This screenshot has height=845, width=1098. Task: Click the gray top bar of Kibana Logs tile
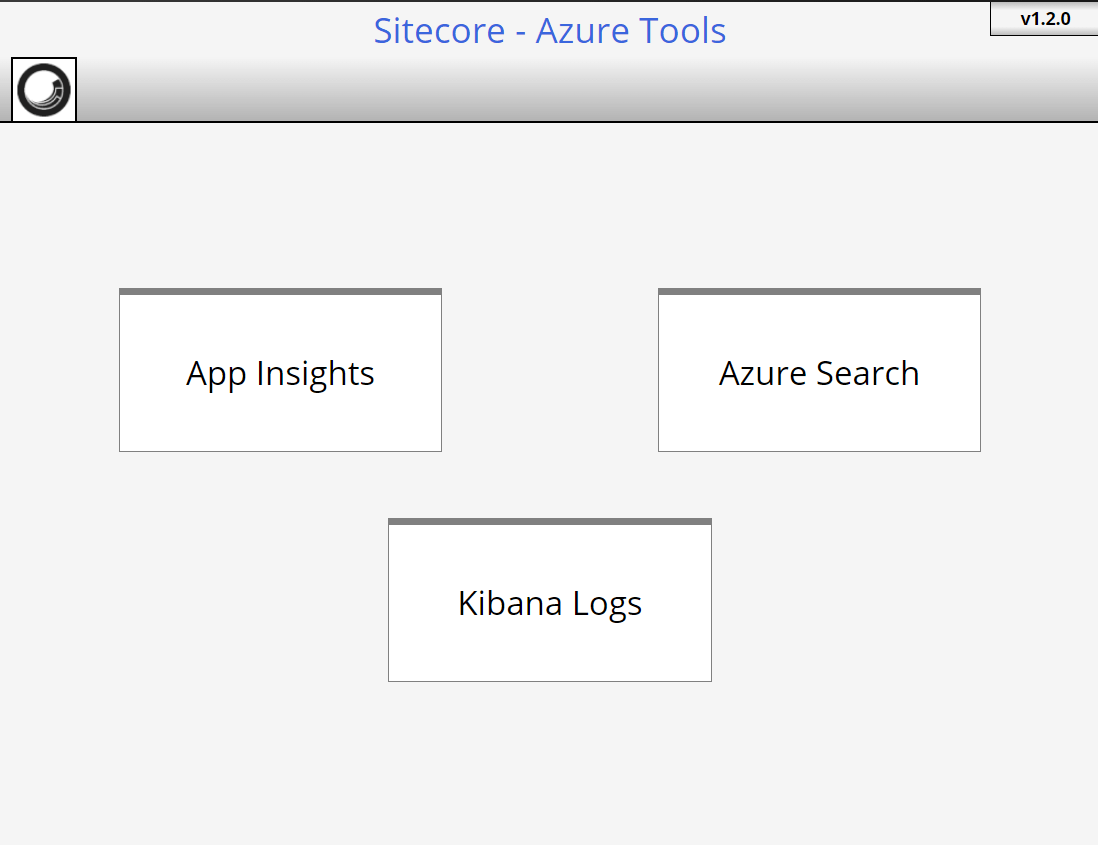(x=549, y=522)
